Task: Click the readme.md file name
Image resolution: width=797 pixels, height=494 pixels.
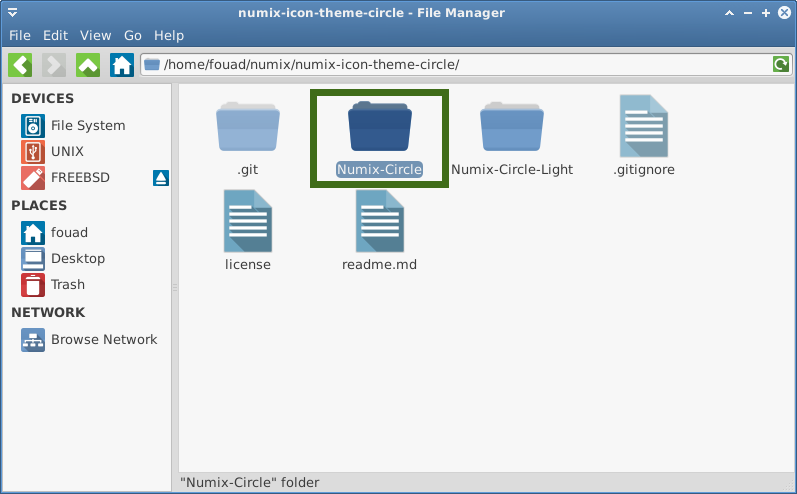Action: (379, 265)
